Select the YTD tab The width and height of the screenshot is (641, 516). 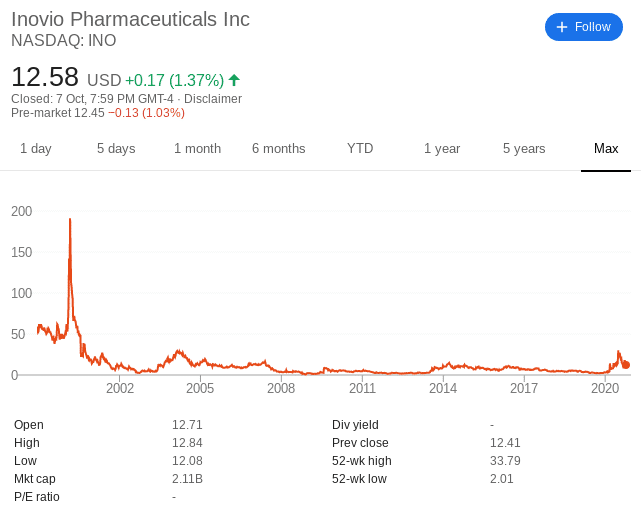360,148
